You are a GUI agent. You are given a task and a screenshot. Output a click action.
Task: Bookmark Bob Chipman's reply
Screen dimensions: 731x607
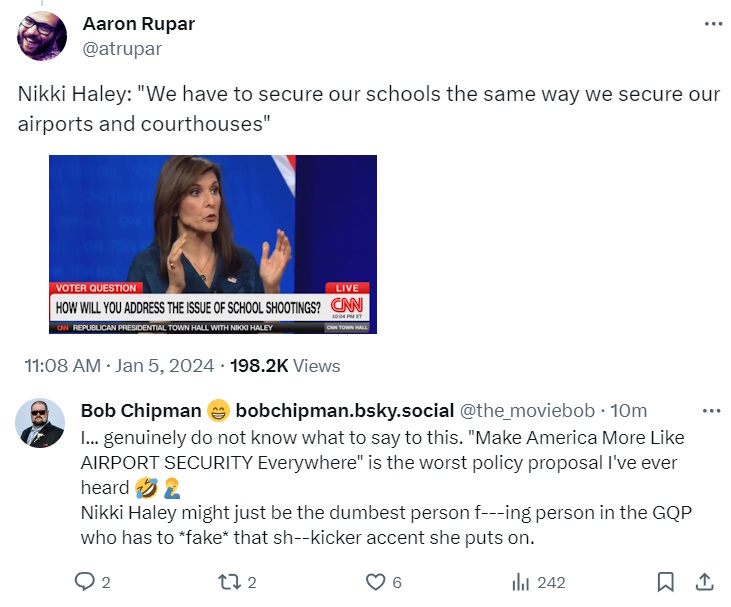click(x=664, y=582)
